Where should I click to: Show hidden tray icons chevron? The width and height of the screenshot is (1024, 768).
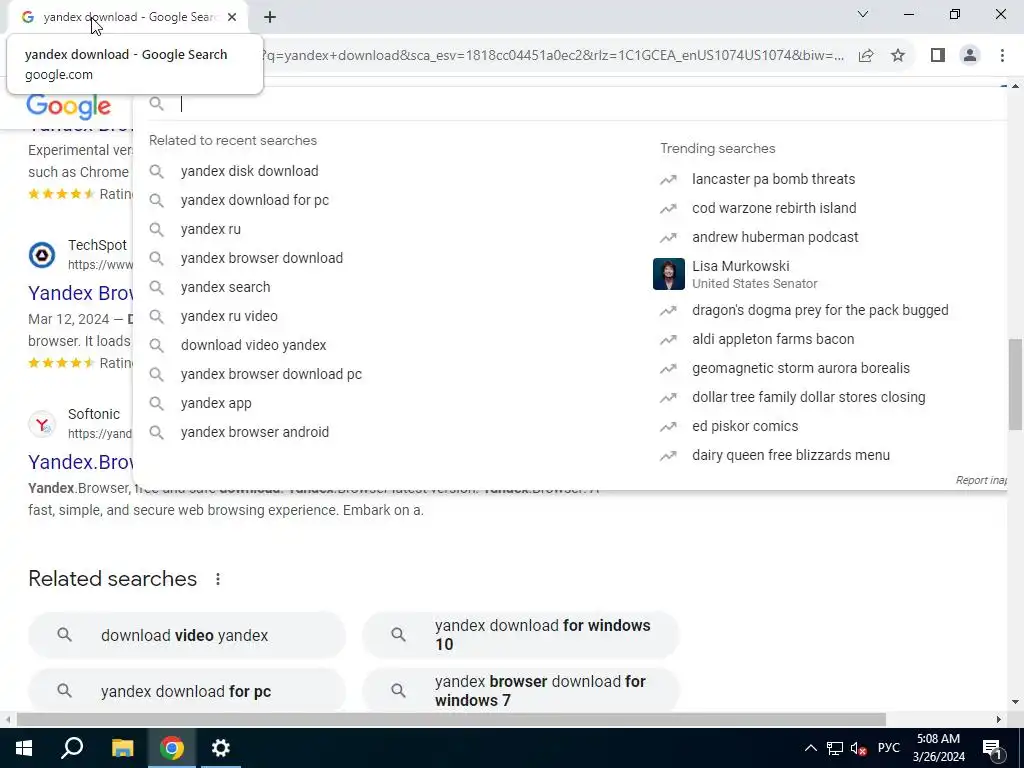click(x=810, y=748)
